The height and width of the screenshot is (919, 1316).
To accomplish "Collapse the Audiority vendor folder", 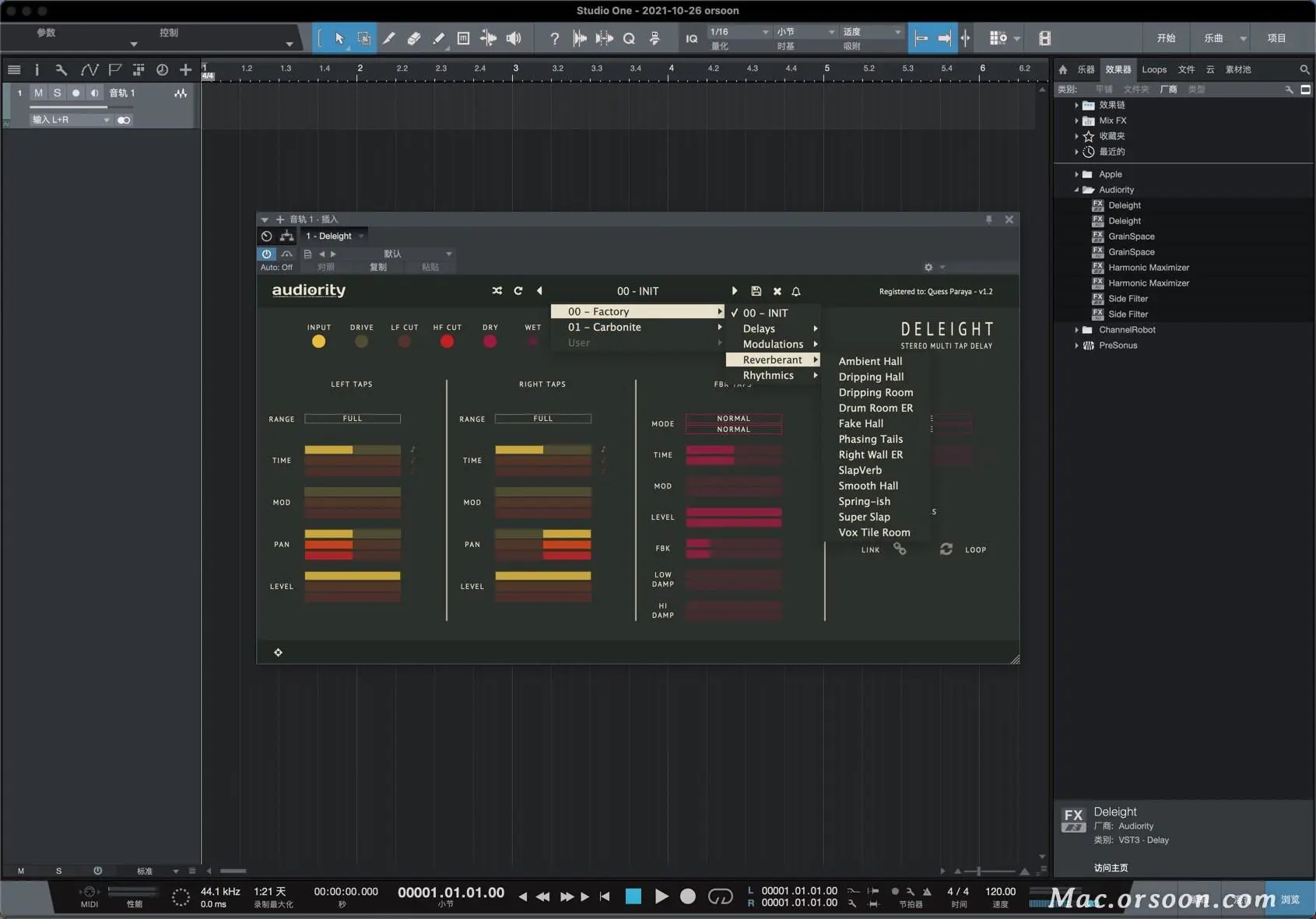I will pos(1076,190).
